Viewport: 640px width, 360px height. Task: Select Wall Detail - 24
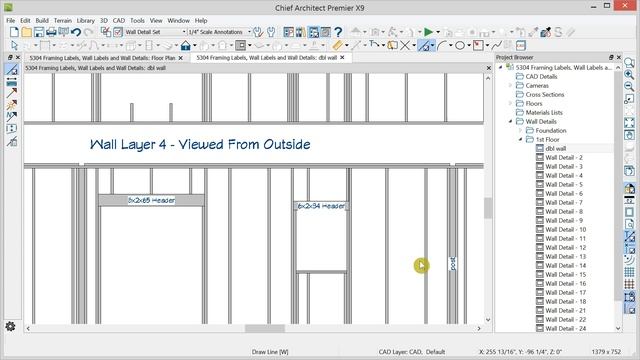pos(565,328)
